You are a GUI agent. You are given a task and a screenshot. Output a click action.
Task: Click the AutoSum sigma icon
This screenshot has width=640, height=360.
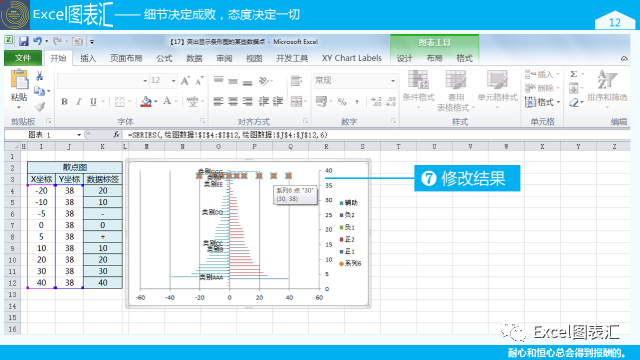click(573, 74)
